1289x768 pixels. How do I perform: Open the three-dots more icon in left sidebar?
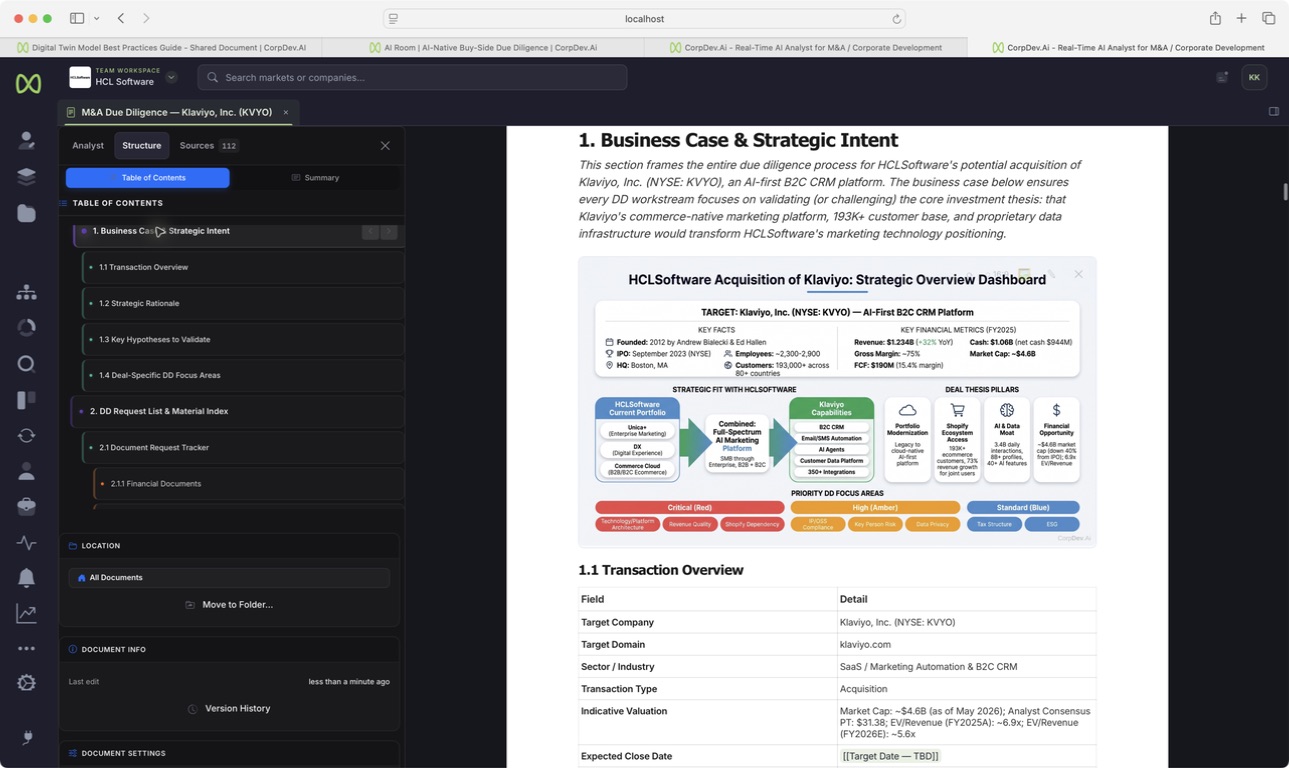[x=27, y=649]
